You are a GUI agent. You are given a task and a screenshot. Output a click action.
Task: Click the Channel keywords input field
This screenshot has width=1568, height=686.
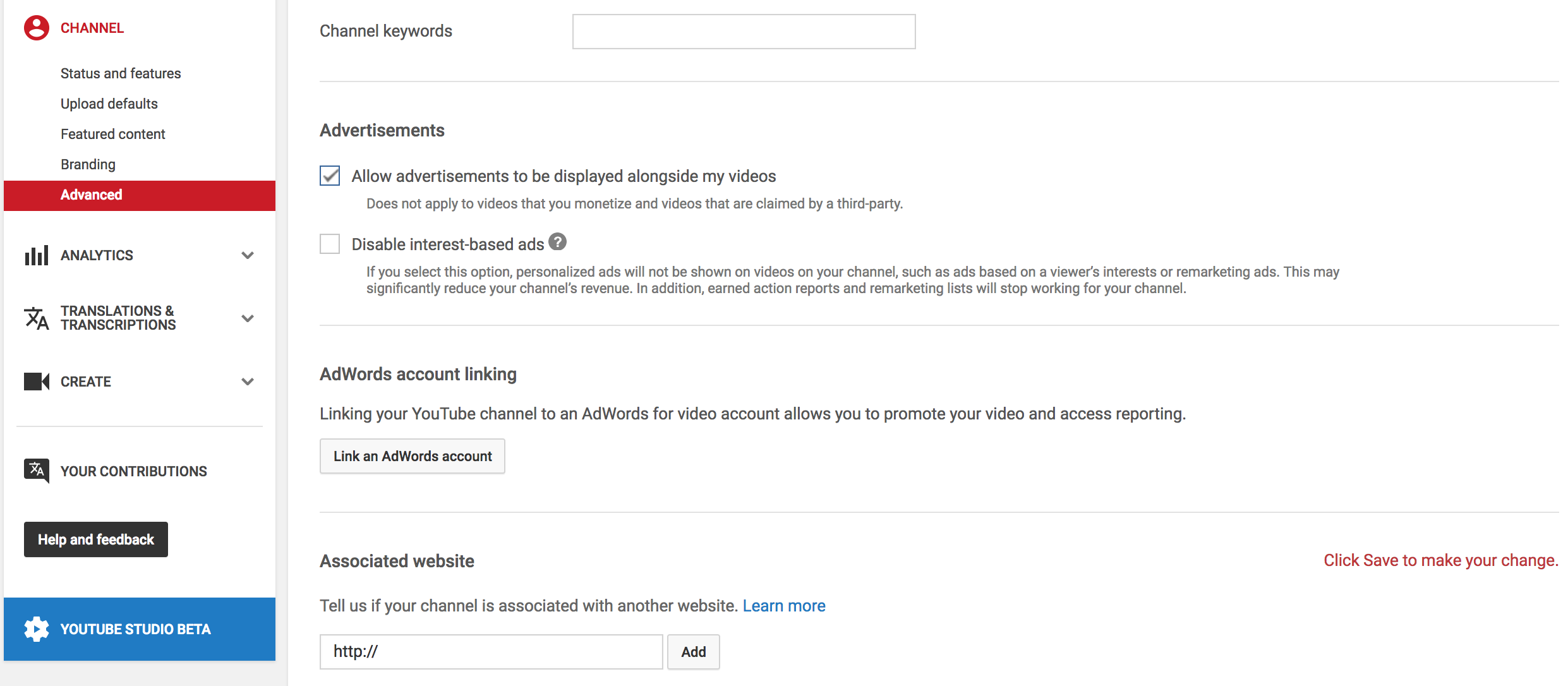point(744,32)
